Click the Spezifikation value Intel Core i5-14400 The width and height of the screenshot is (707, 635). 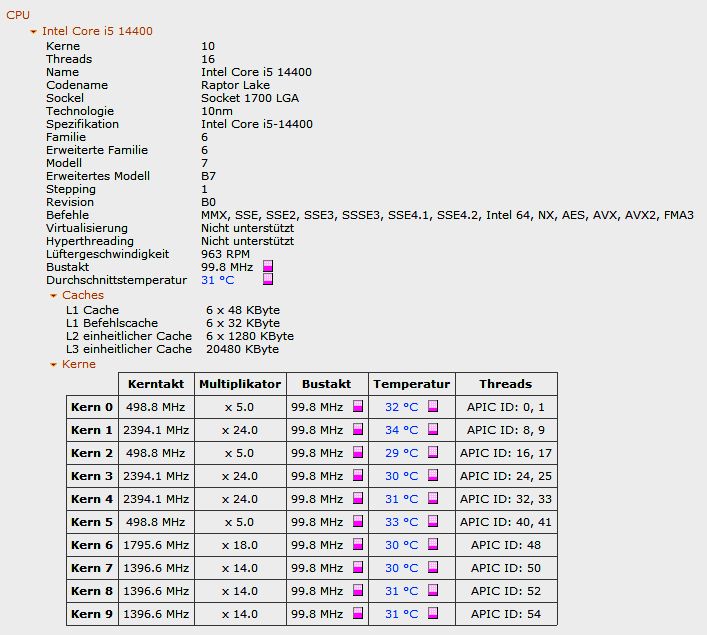pos(257,124)
